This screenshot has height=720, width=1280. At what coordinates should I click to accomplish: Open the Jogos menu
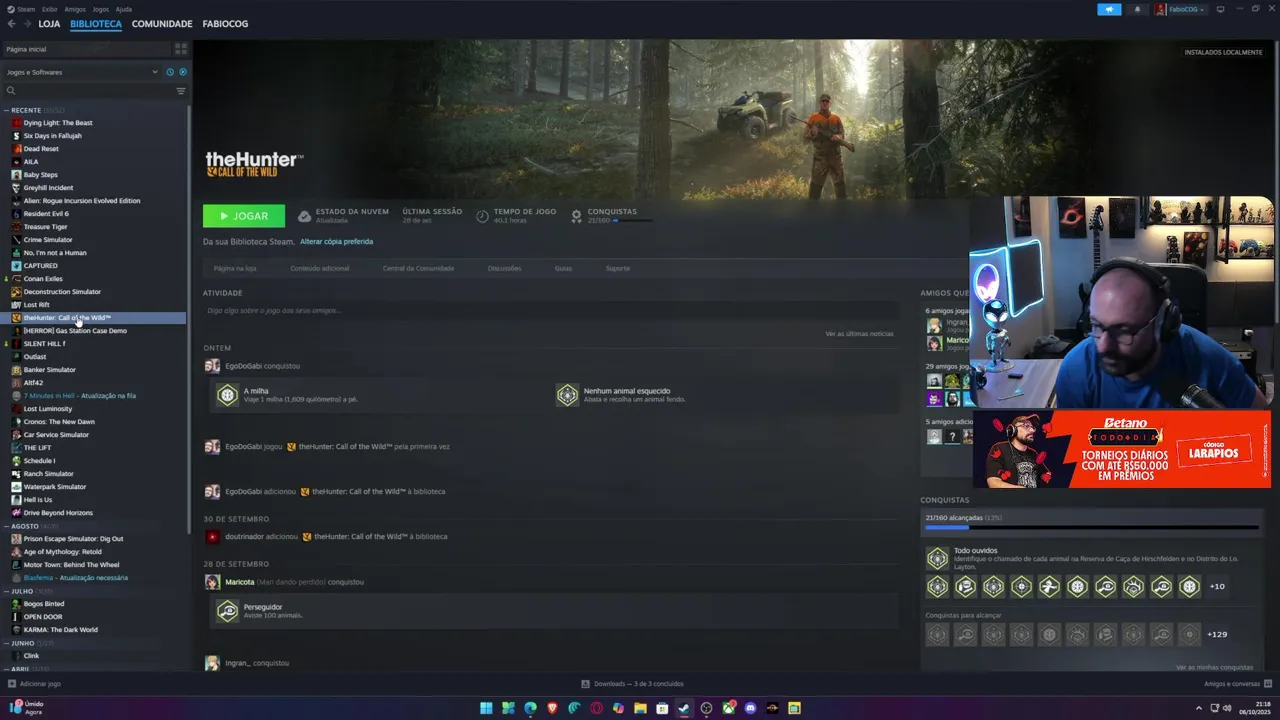(101, 9)
